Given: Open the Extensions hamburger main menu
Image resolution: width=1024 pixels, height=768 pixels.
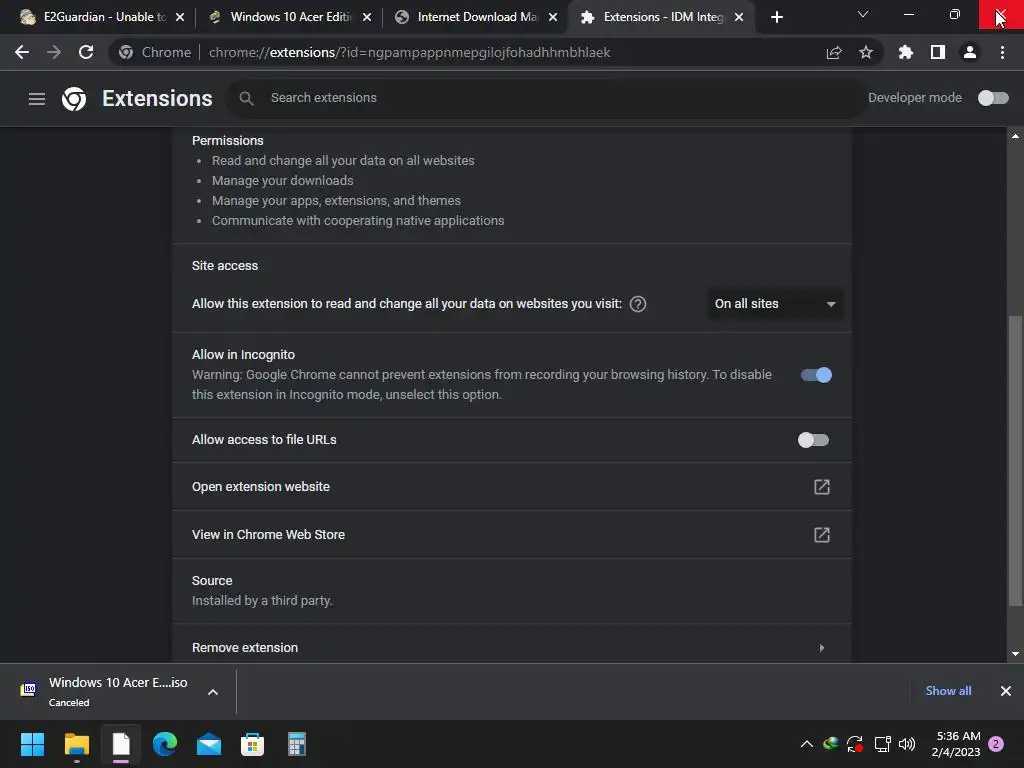Looking at the screenshot, I should click(x=37, y=99).
